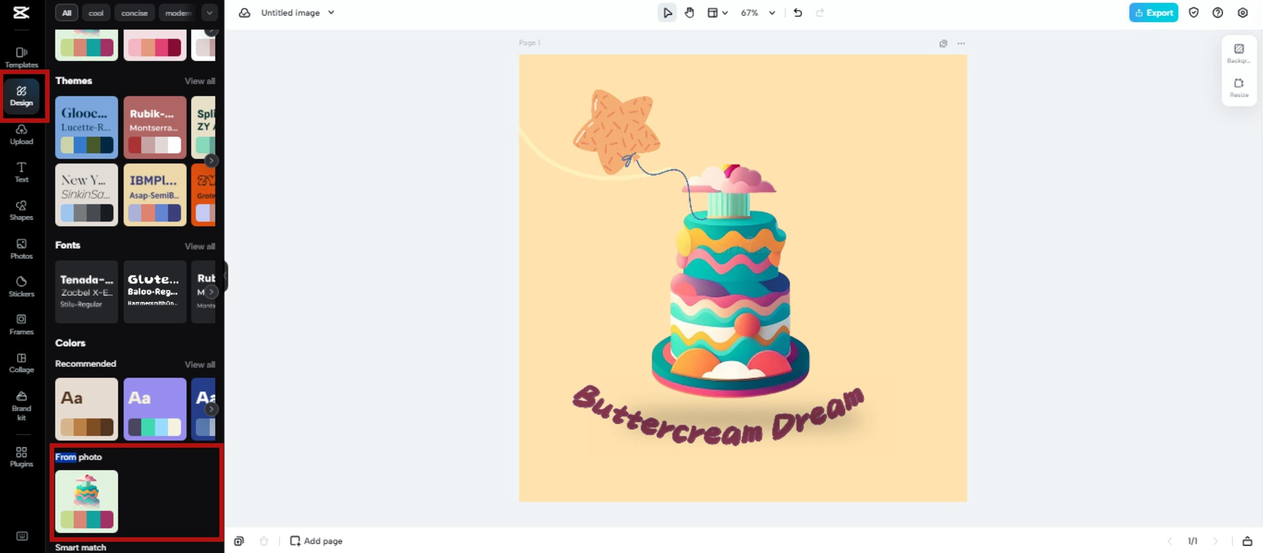
Task: Open the Shapes sidebar panel
Action: point(21,210)
